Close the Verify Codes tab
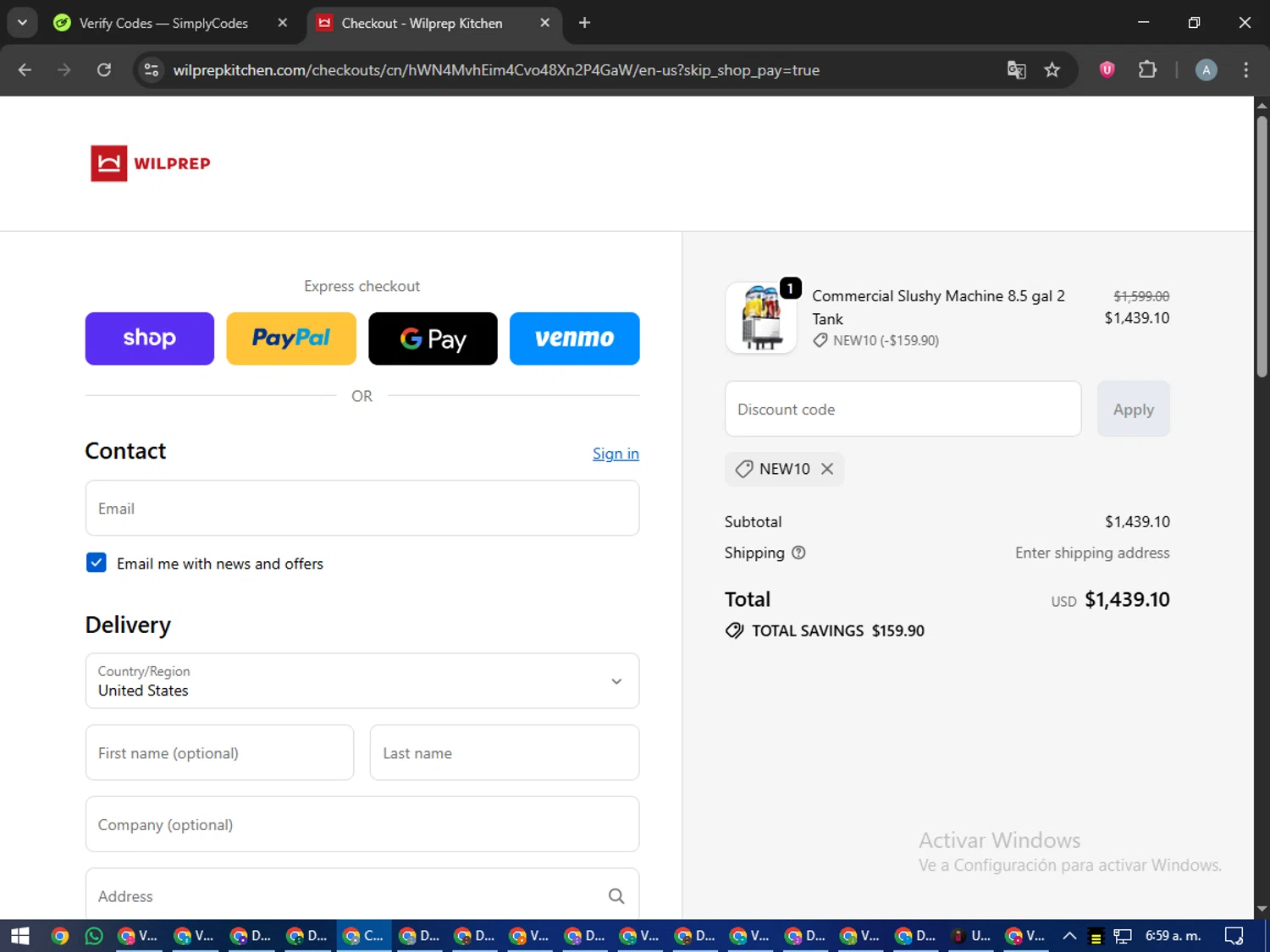The width and height of the screenshot is (1270, 952). [x=283, y=23]
